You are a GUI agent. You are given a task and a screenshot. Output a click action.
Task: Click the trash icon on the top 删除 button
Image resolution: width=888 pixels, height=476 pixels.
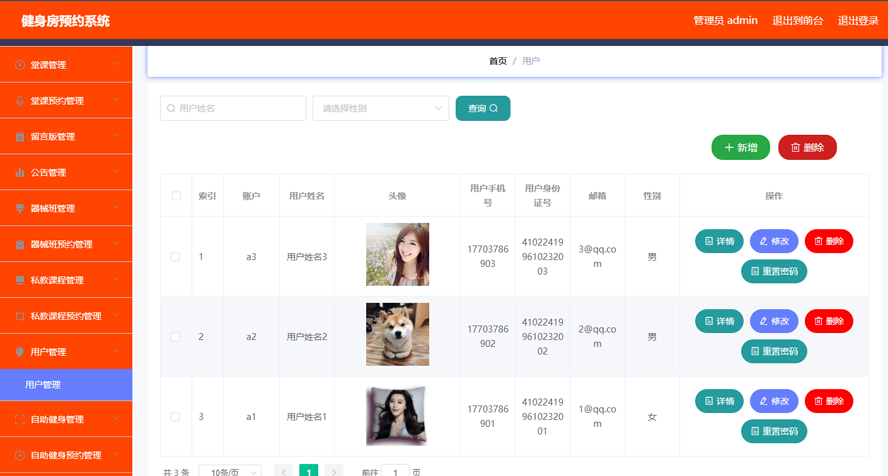(795, 147)
